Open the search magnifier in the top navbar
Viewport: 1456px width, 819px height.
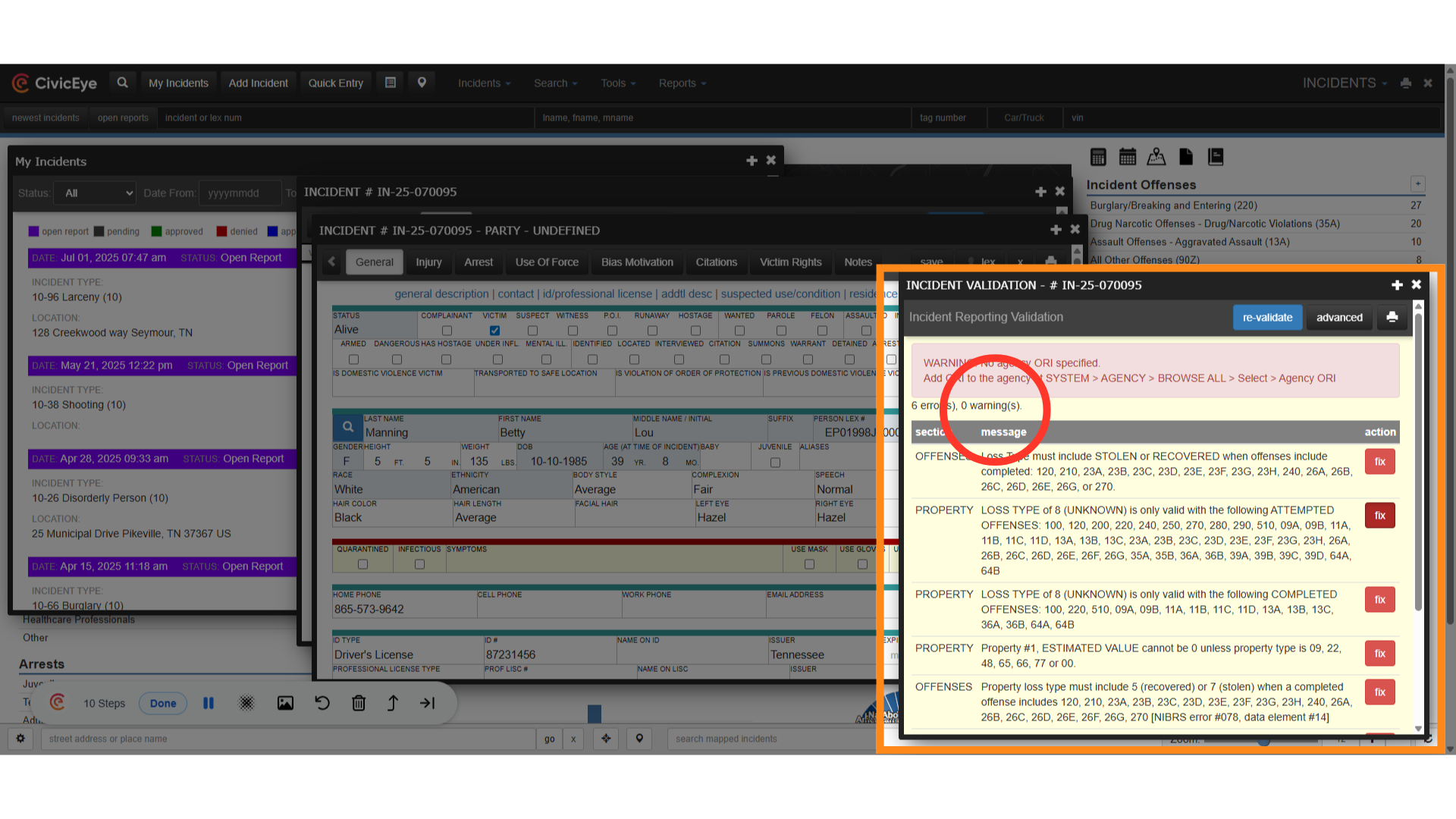click(122, 83)
